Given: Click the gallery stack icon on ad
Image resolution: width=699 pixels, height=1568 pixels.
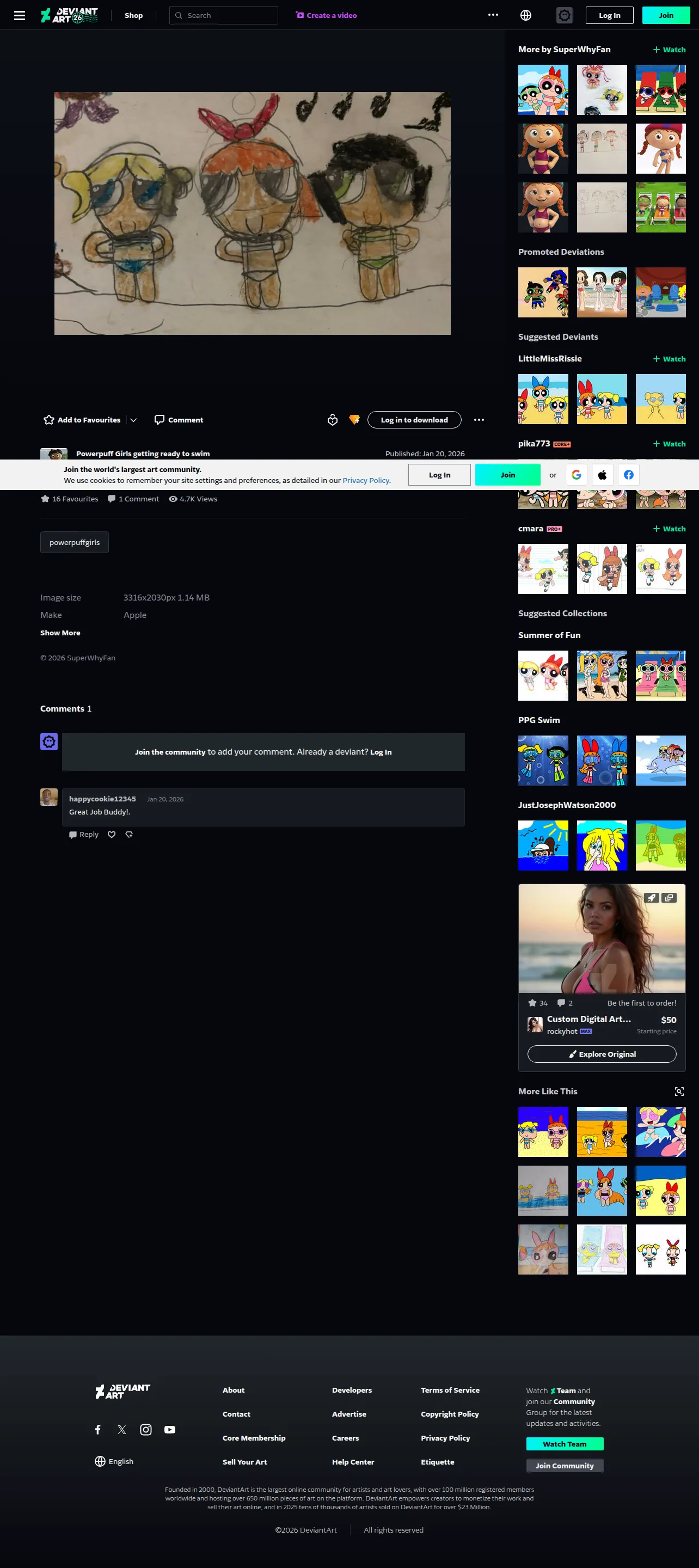Looking at the screenshot, I should [x=669, y=898].
